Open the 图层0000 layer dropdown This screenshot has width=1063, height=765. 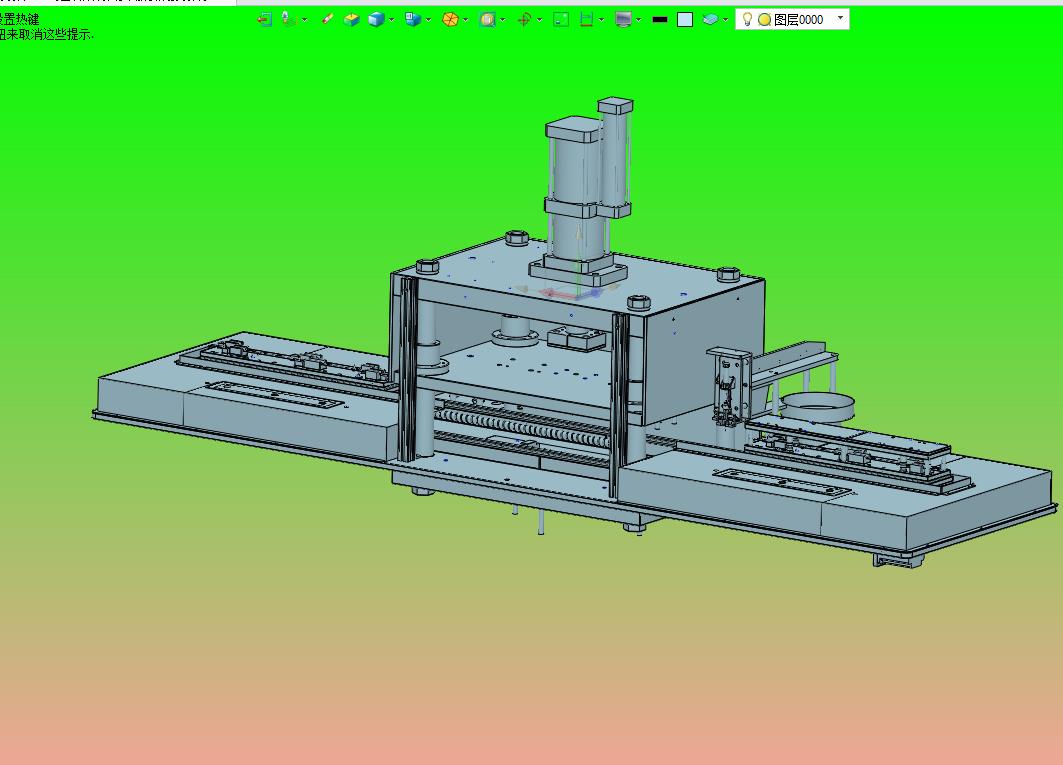[x=841, y=18]
